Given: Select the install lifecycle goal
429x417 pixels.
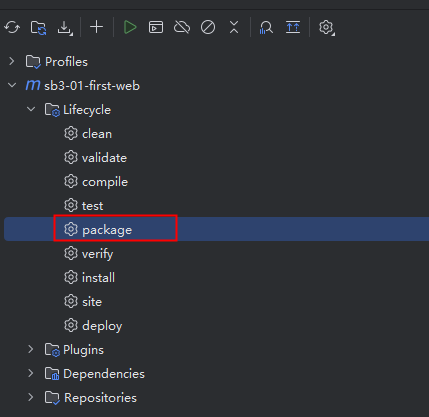Looking at the screenshot, I should click(89, 278).
